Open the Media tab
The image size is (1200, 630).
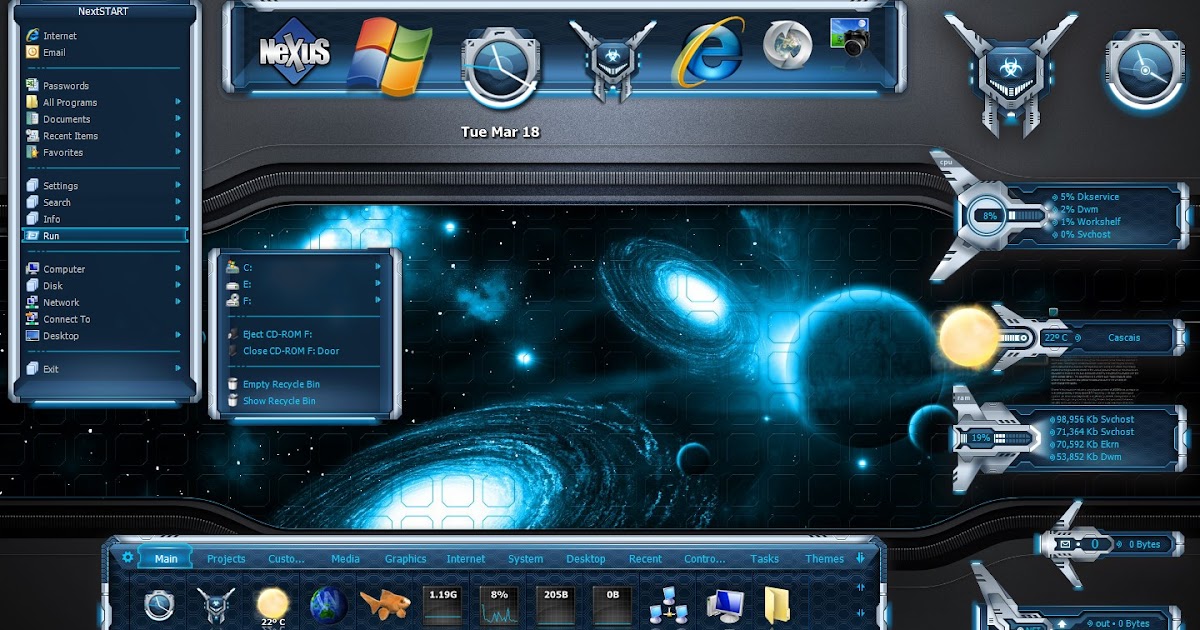(x=345, y=559)
